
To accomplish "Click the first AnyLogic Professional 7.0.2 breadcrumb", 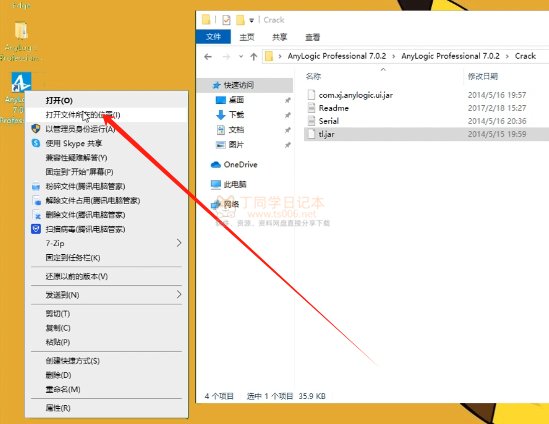I will [x=337, y=56].
